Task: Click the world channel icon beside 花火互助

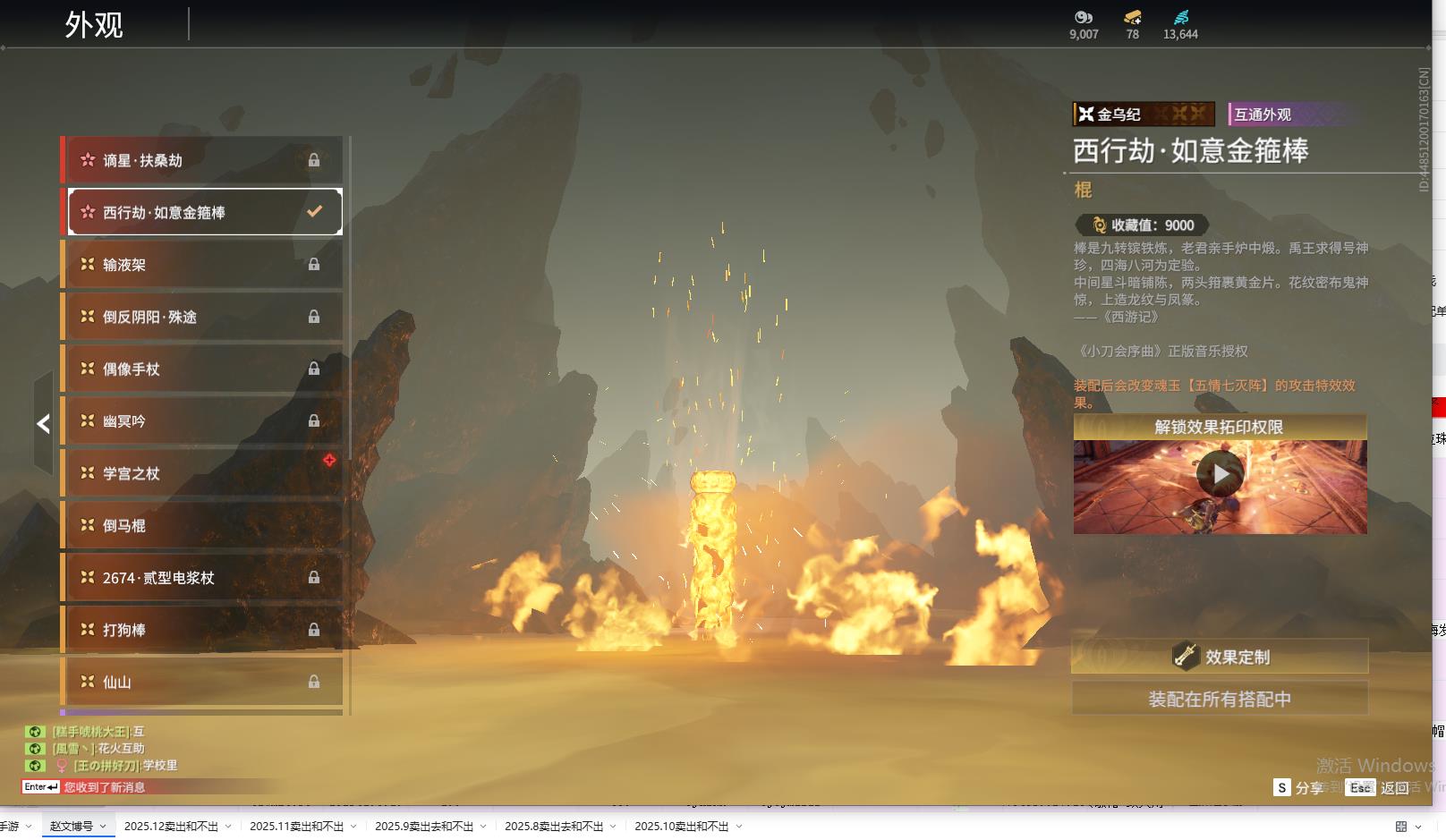Action: click(x=35, y=749)
